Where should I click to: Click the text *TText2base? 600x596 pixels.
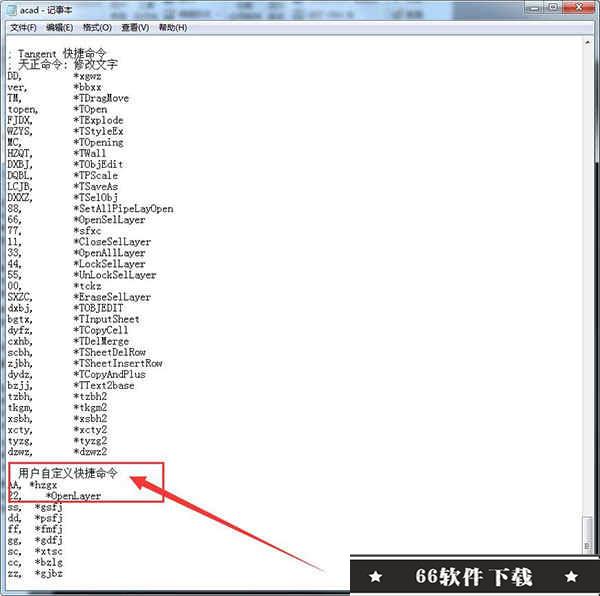point(104,386)
